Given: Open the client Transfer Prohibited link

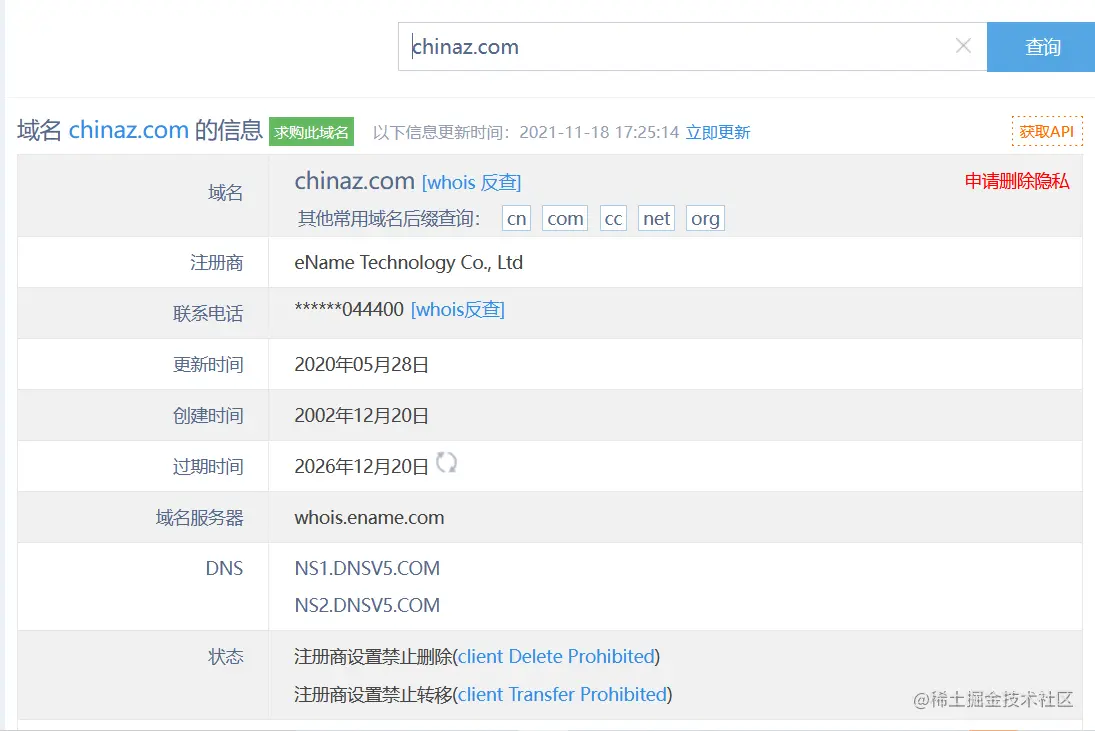Looking at the screenshot, I should pyautogui.click(x=562, y=694).
